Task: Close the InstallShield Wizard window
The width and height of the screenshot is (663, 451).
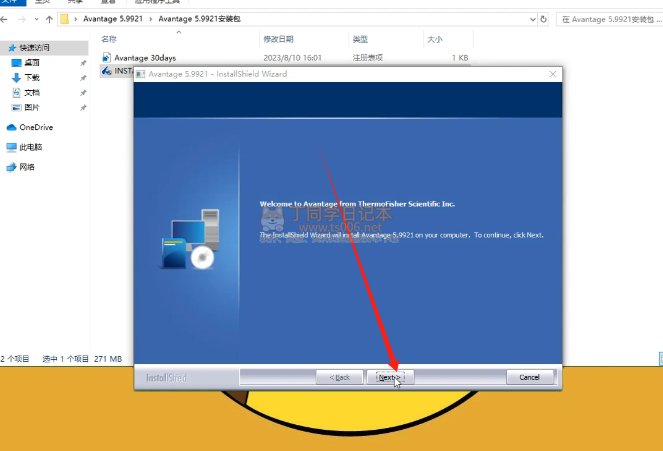Action: pyautogui.click(x=552, y=74)
